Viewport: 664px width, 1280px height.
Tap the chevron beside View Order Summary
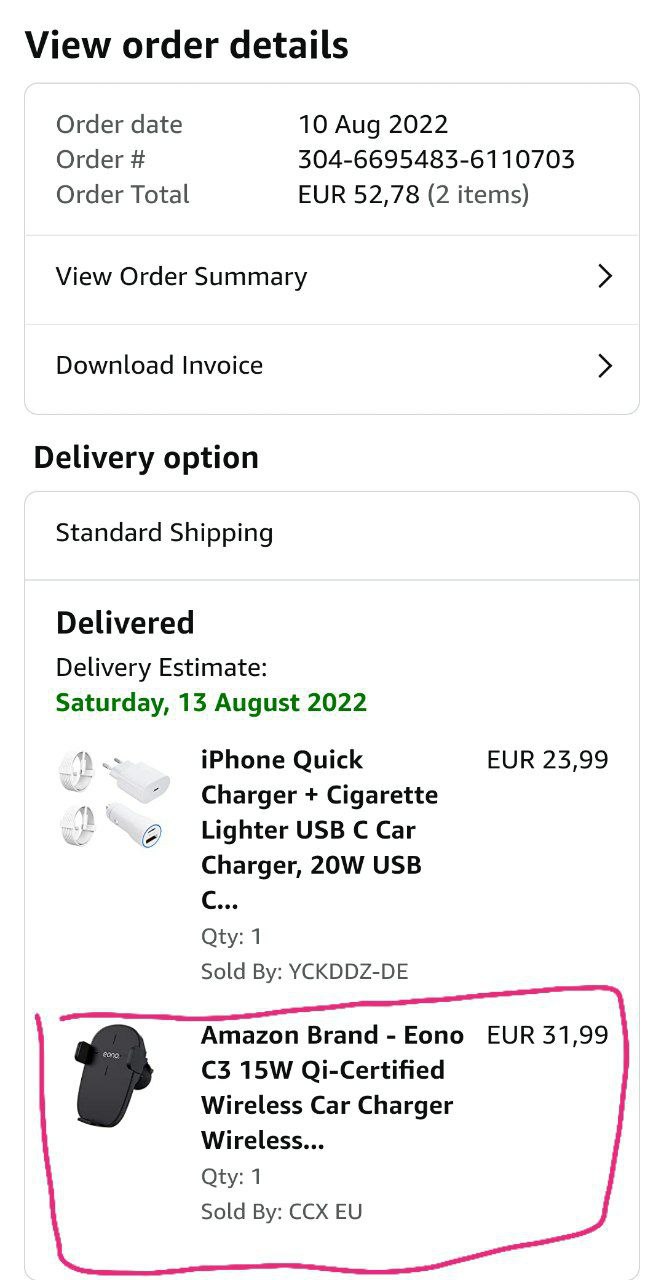[x=604, y=277]
